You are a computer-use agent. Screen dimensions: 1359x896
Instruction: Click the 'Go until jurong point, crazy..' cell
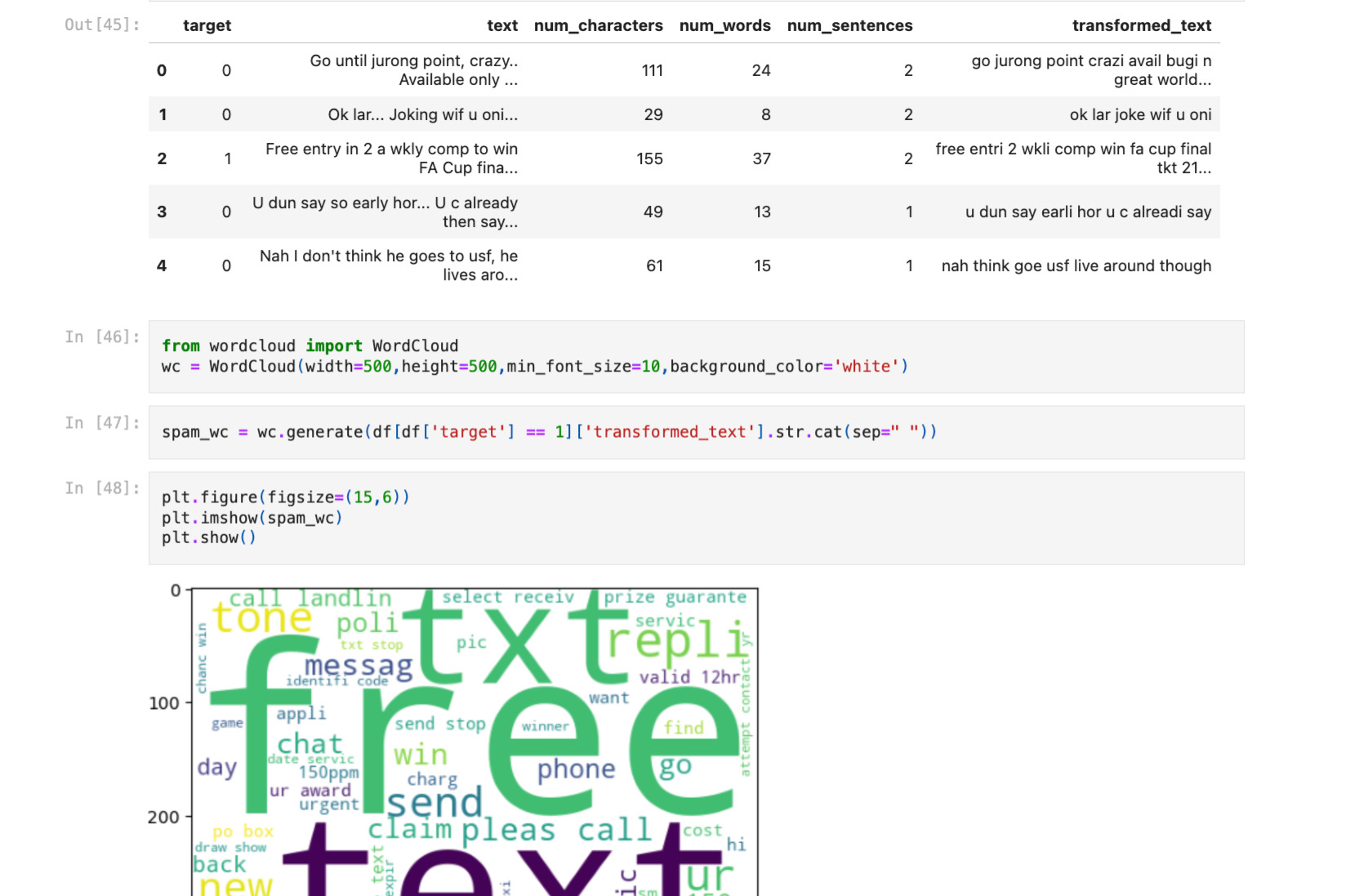point(414,70)
